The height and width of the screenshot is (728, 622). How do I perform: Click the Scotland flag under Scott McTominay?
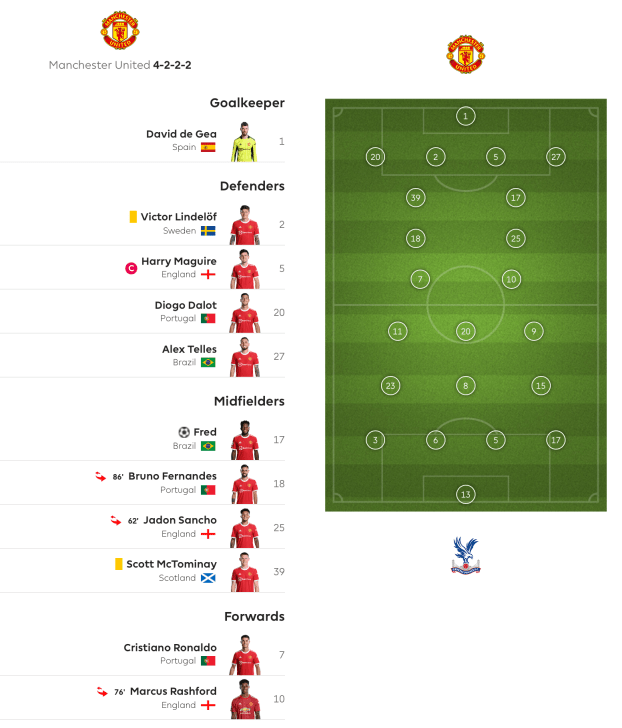click(x=208, y=578)
